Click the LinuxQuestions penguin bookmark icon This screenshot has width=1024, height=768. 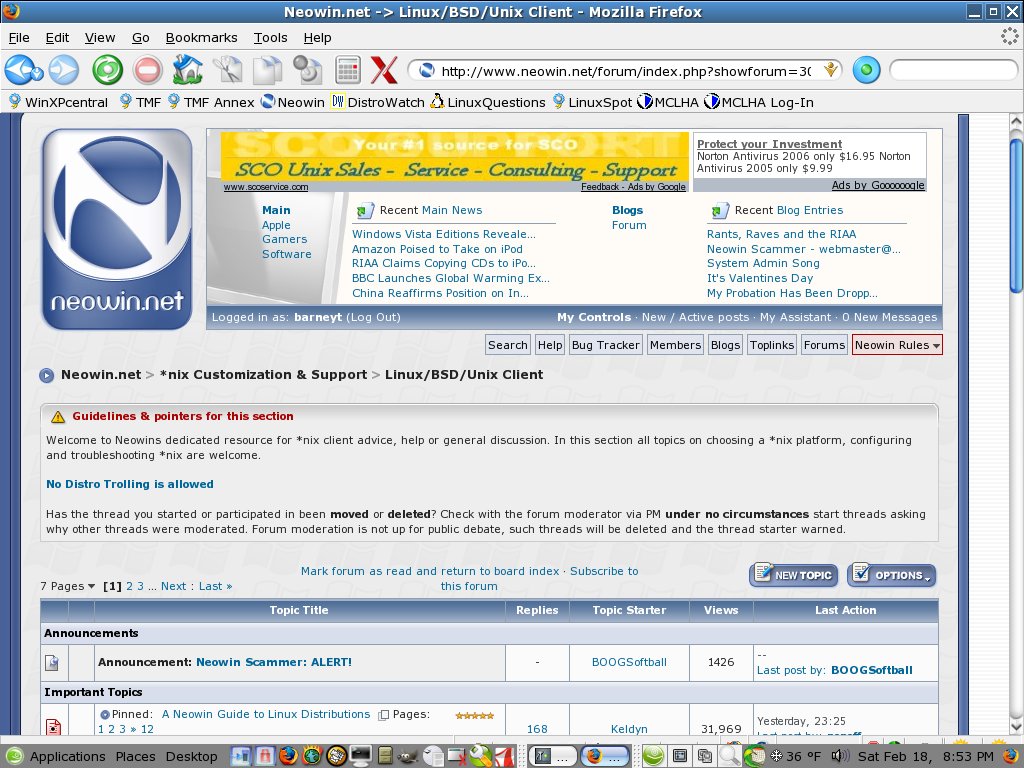tap(436, 101)
